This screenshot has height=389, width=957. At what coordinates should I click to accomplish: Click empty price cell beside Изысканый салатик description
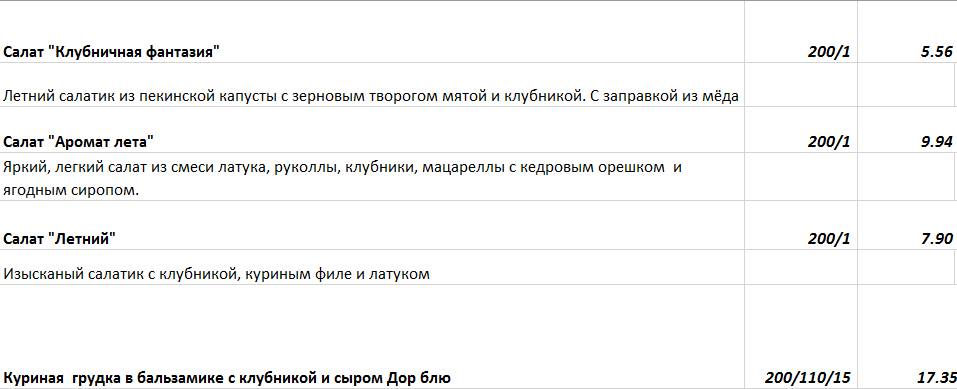click(x=907, y=267)
